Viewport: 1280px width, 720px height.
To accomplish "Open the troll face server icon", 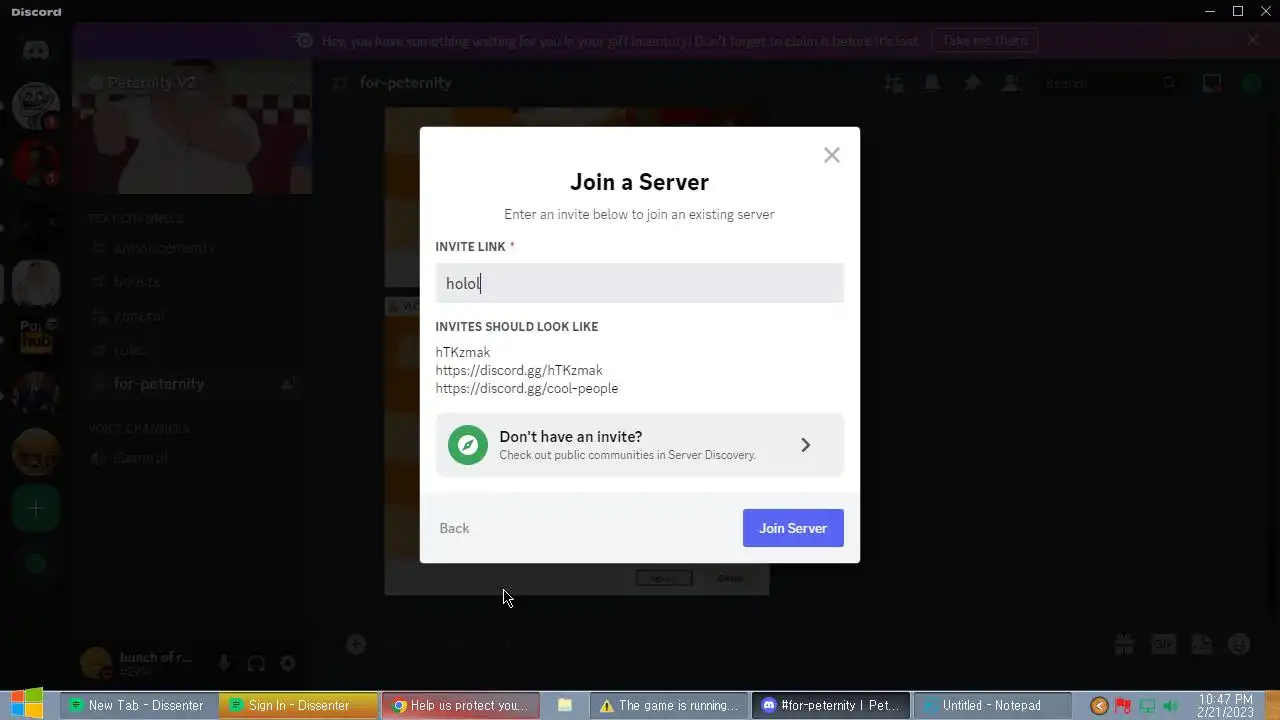I will [36, 104].
